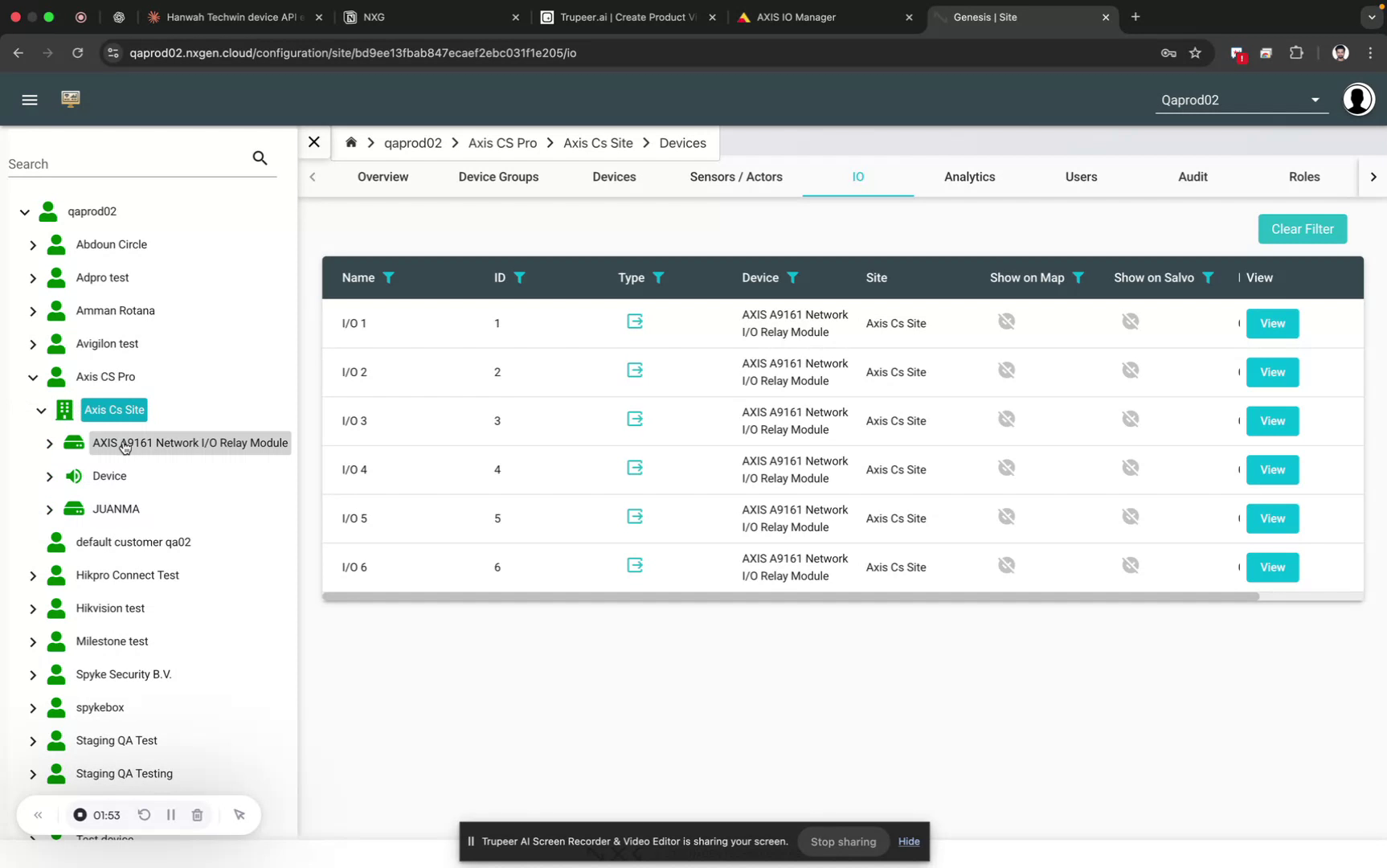Click the Search input field in the sidebar
This screenshot has width=1387, height=868.
121,163
